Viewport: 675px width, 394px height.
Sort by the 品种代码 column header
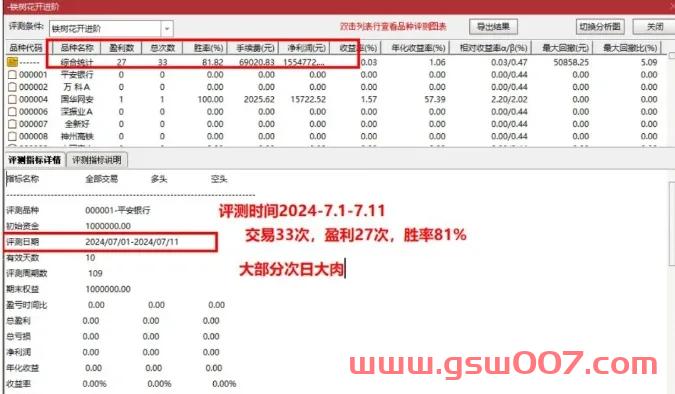26,48
